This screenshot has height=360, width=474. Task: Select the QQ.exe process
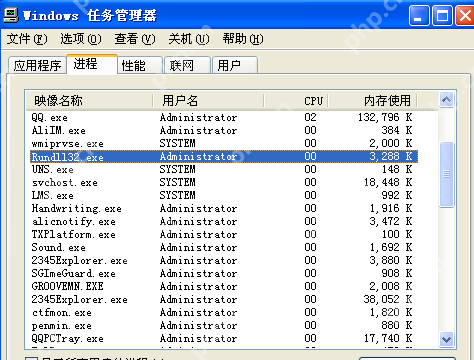[x=224, y=117]
